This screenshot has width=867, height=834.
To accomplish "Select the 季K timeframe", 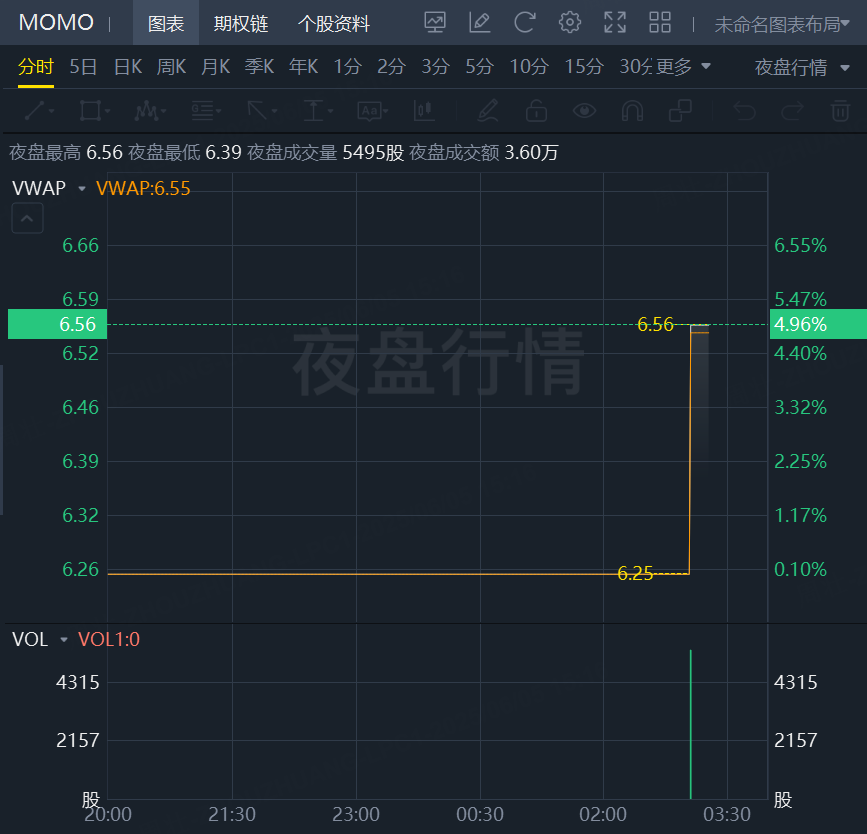I will (x=259, y=66).
